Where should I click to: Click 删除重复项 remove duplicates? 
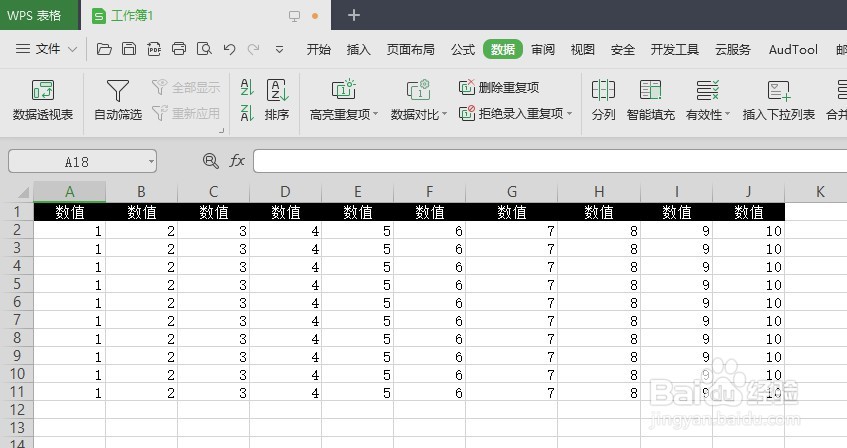pos(499,87)
